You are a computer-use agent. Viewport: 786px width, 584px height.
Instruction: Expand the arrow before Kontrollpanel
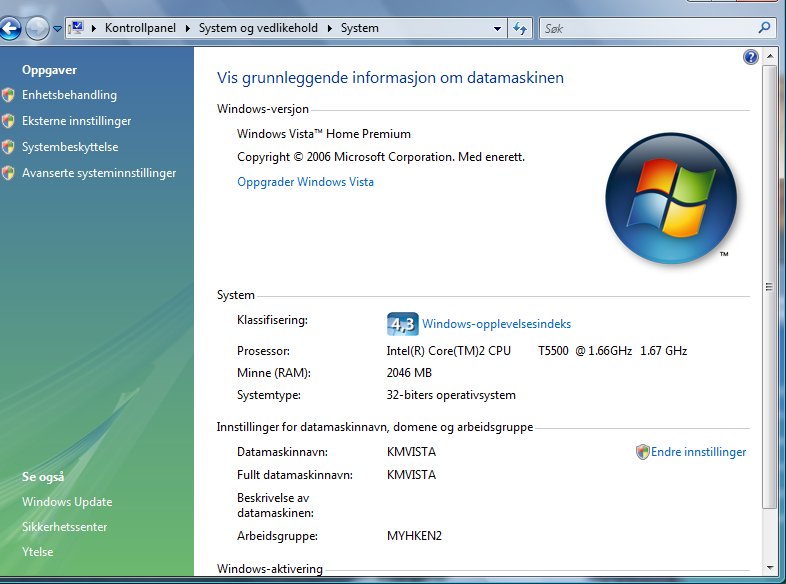click(94, 28)
